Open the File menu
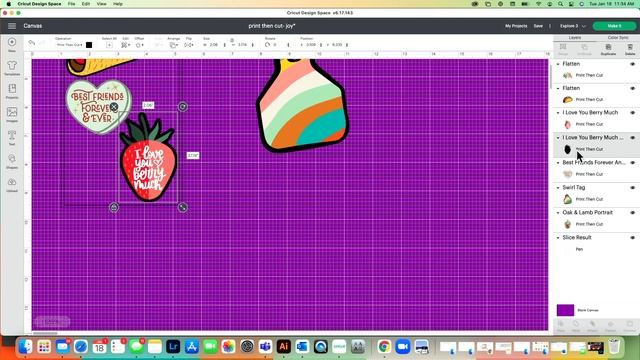Image resolution: width=640 pixels, height=360 pixels. click(71, 4)
